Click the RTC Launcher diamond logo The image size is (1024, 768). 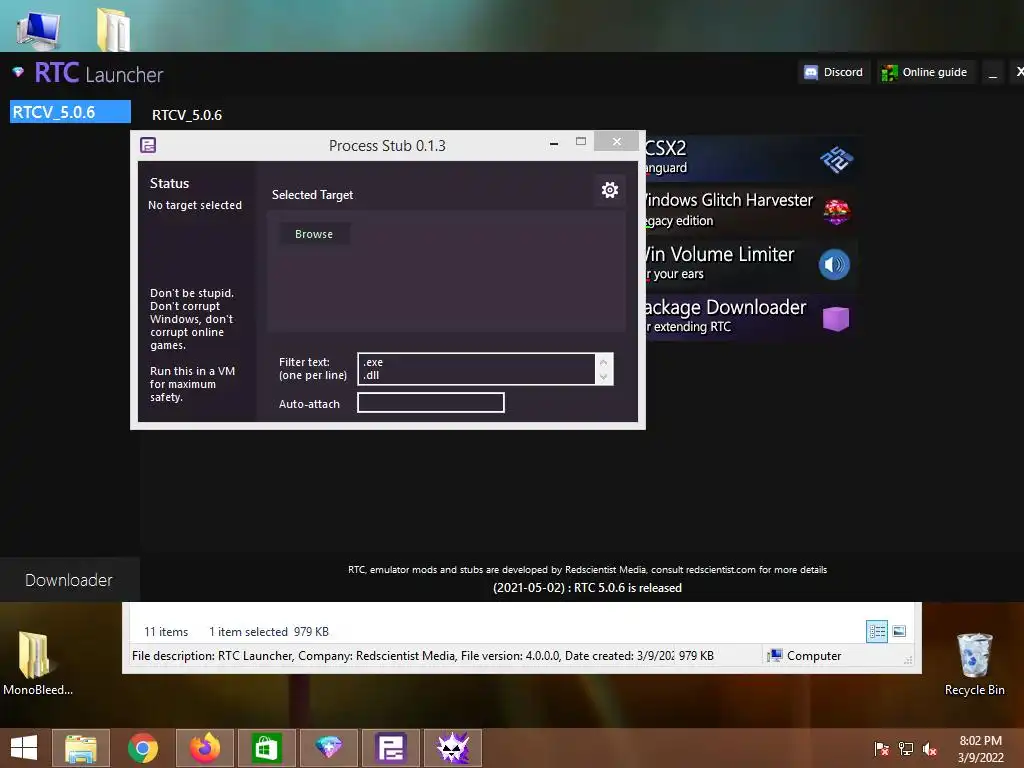pyautogui.click(x=18, y=71)
